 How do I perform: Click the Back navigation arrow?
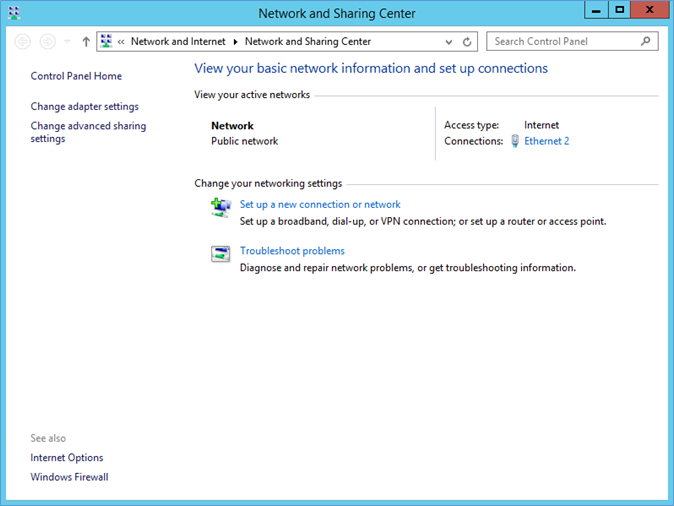click(x=22, y=42)
